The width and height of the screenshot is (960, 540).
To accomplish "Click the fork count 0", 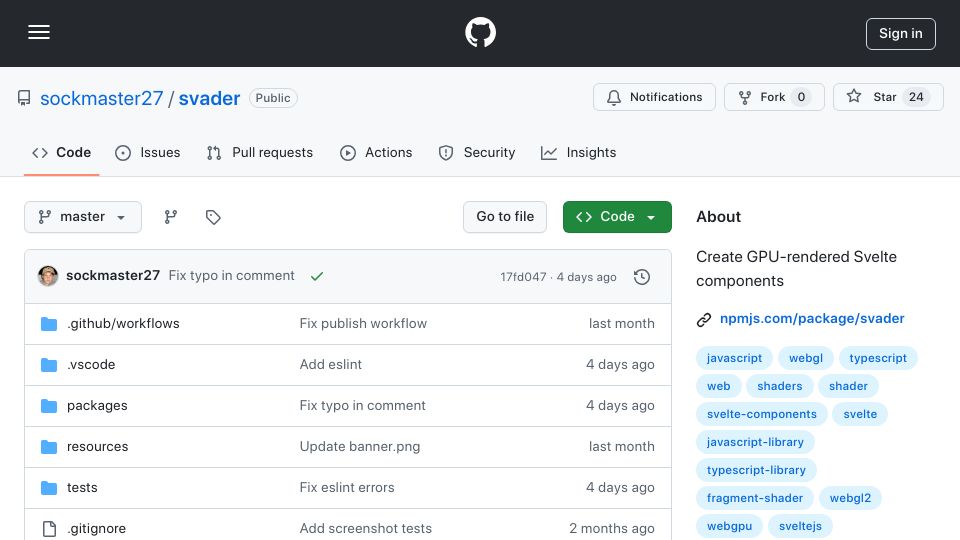I will point(801,97).
